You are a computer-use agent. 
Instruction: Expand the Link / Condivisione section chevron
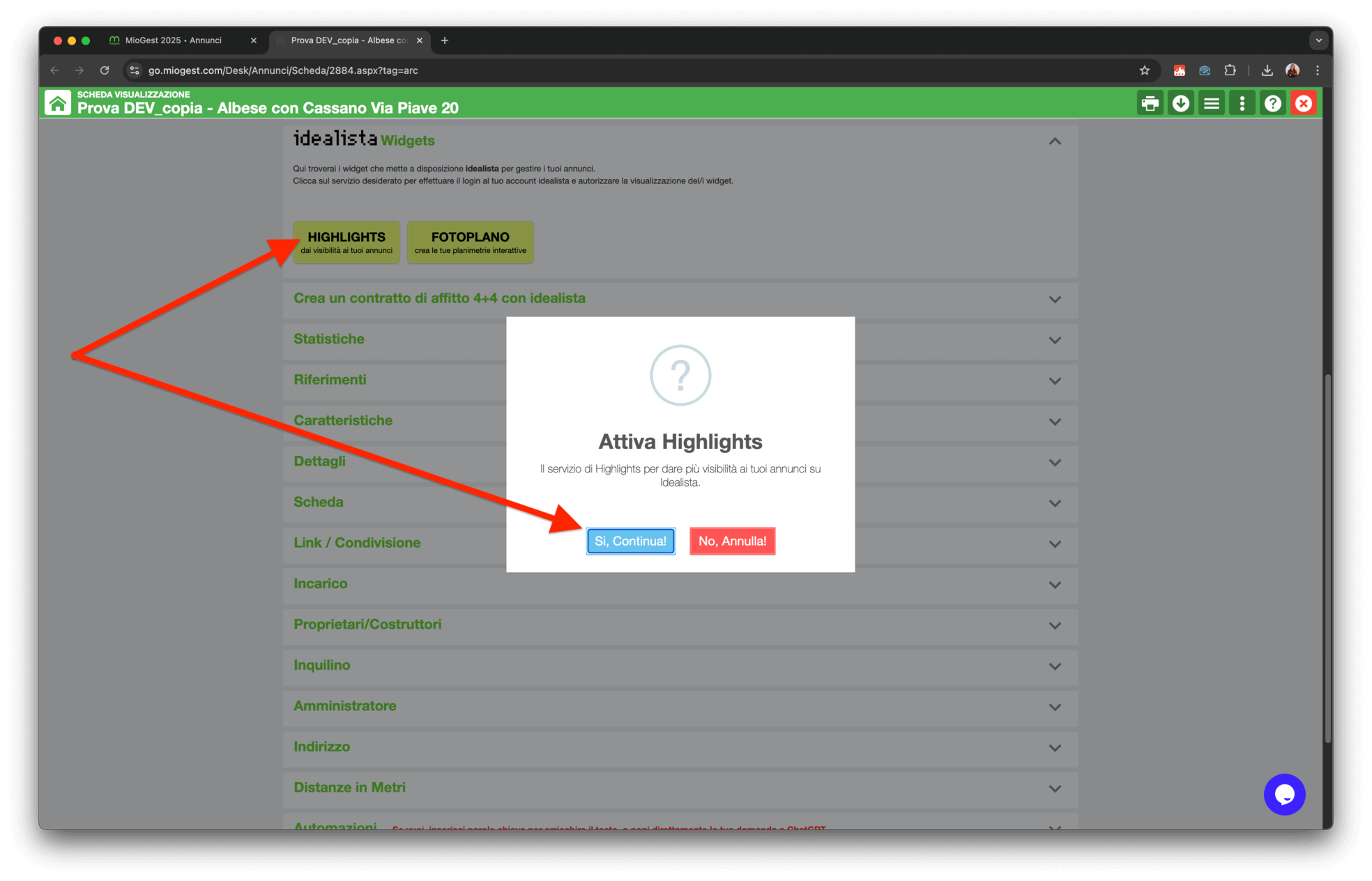[1055, 544]
